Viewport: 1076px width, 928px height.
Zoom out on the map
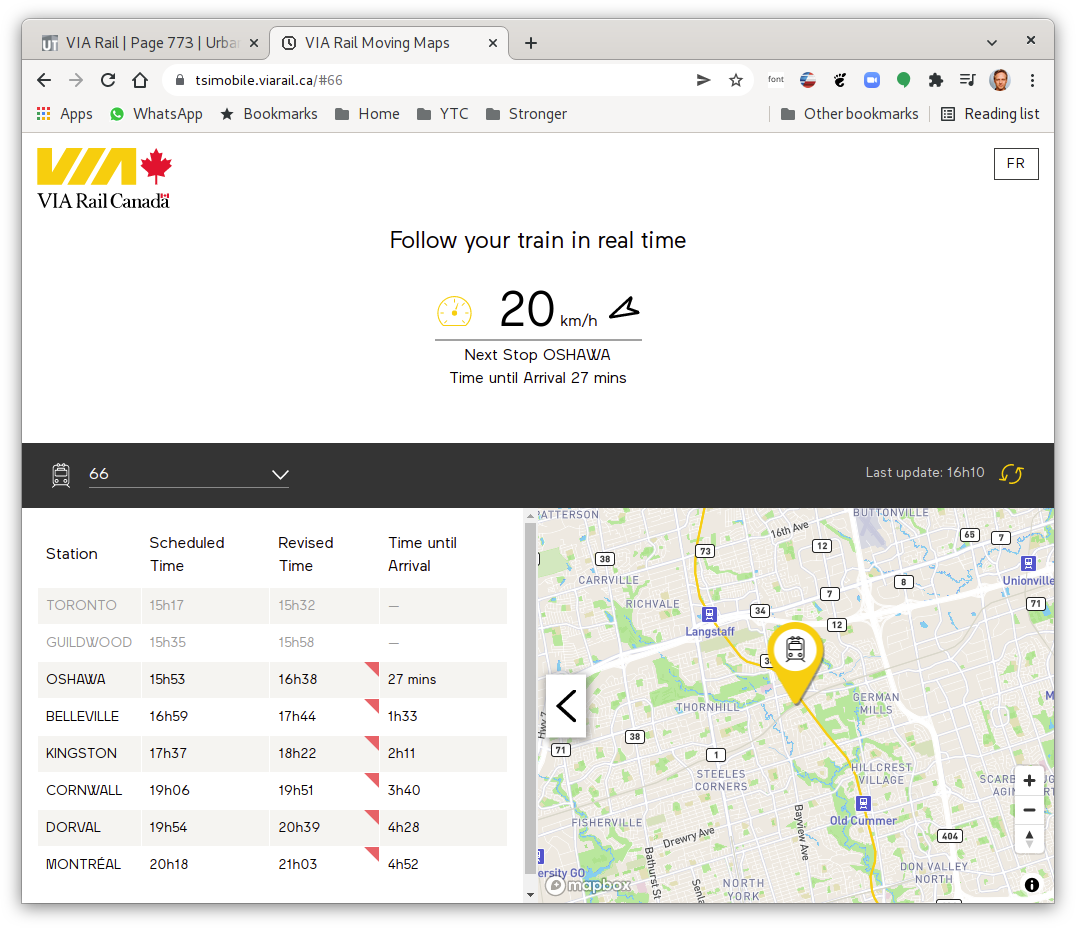pyautogui.click(x=1029, y=810)
